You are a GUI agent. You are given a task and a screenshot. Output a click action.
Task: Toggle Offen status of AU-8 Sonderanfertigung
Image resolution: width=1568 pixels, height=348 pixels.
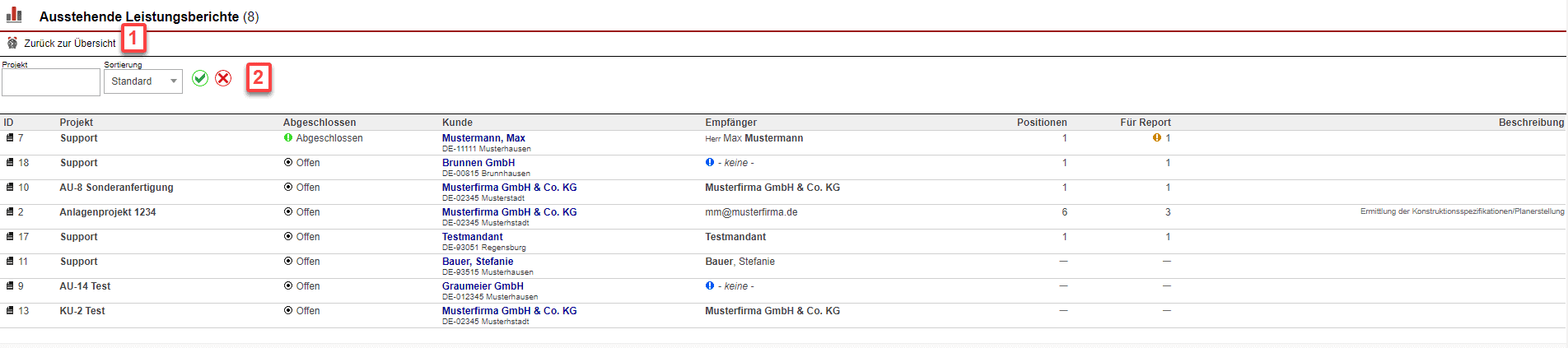pyautogui.click(x=288, y=188)
